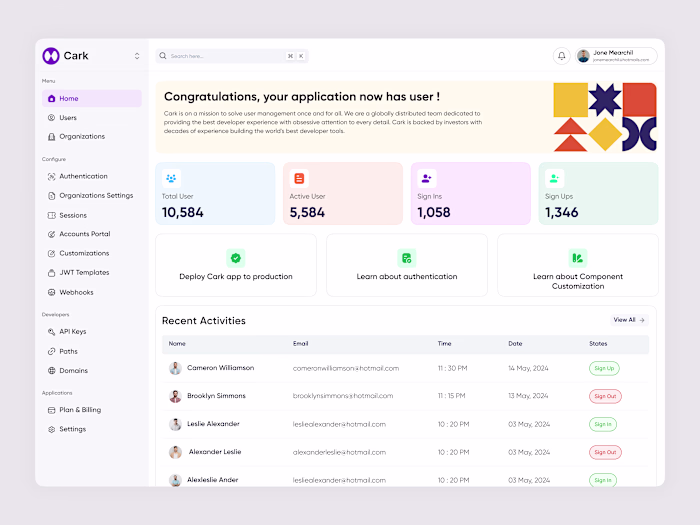Expand the Cark workspace switcher arrows
This screenshot has height=525, width=700.
137,56
